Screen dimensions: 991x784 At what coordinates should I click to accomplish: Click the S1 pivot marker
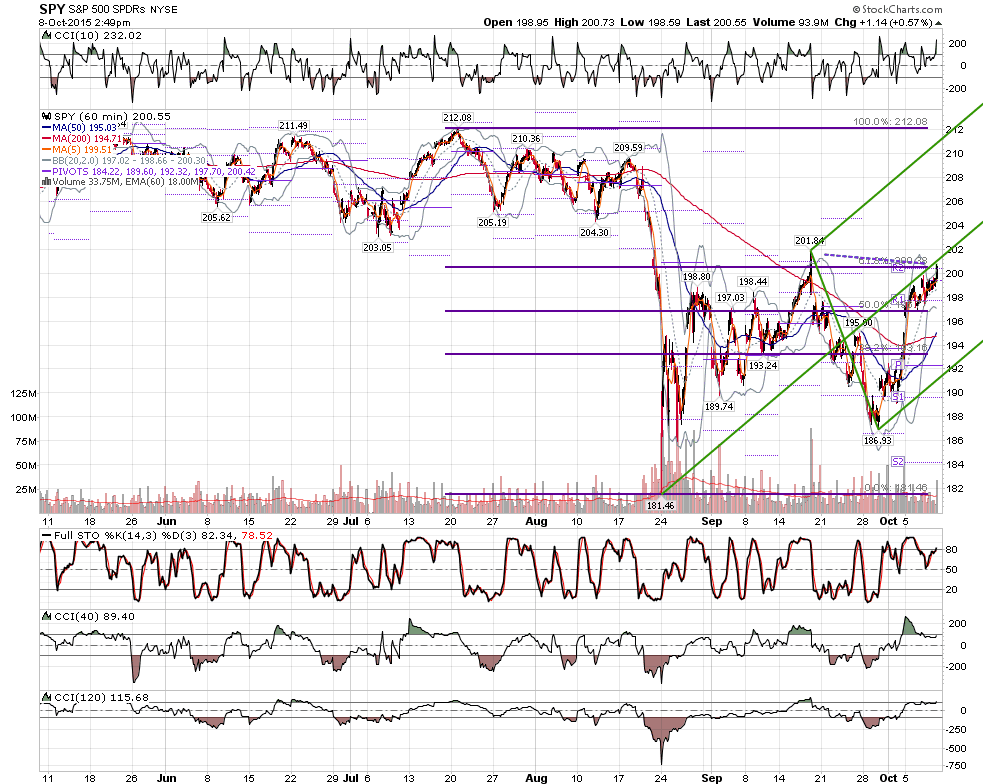pyautogui.click(x=898, y=396)
